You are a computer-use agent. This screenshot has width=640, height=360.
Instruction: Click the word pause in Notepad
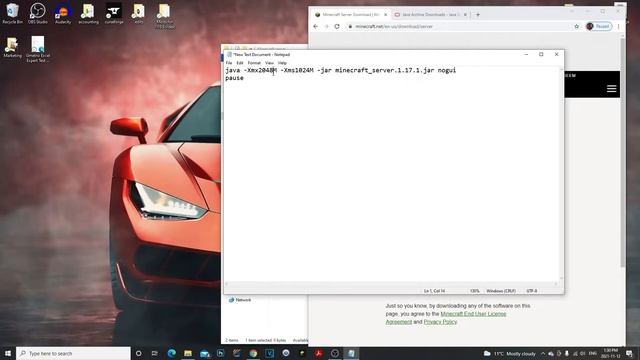tap(234, 78)
